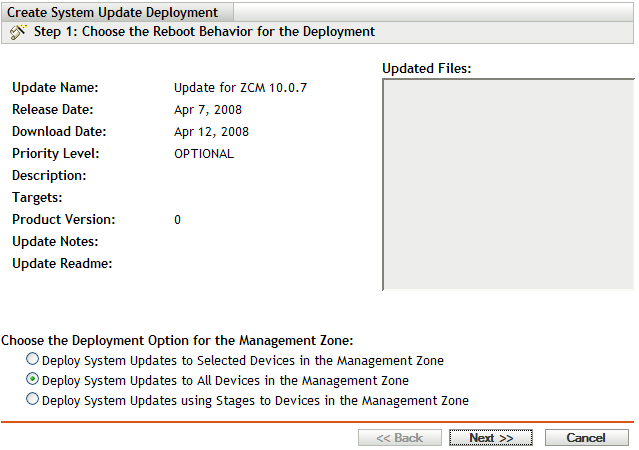Select the Create System Update Deployment tab
Screen dimensions: 639x450
(113, 13)
